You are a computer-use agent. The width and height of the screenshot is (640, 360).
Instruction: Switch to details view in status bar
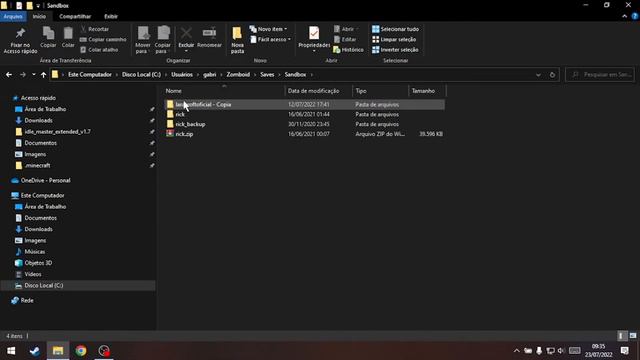tap(621, 336)
